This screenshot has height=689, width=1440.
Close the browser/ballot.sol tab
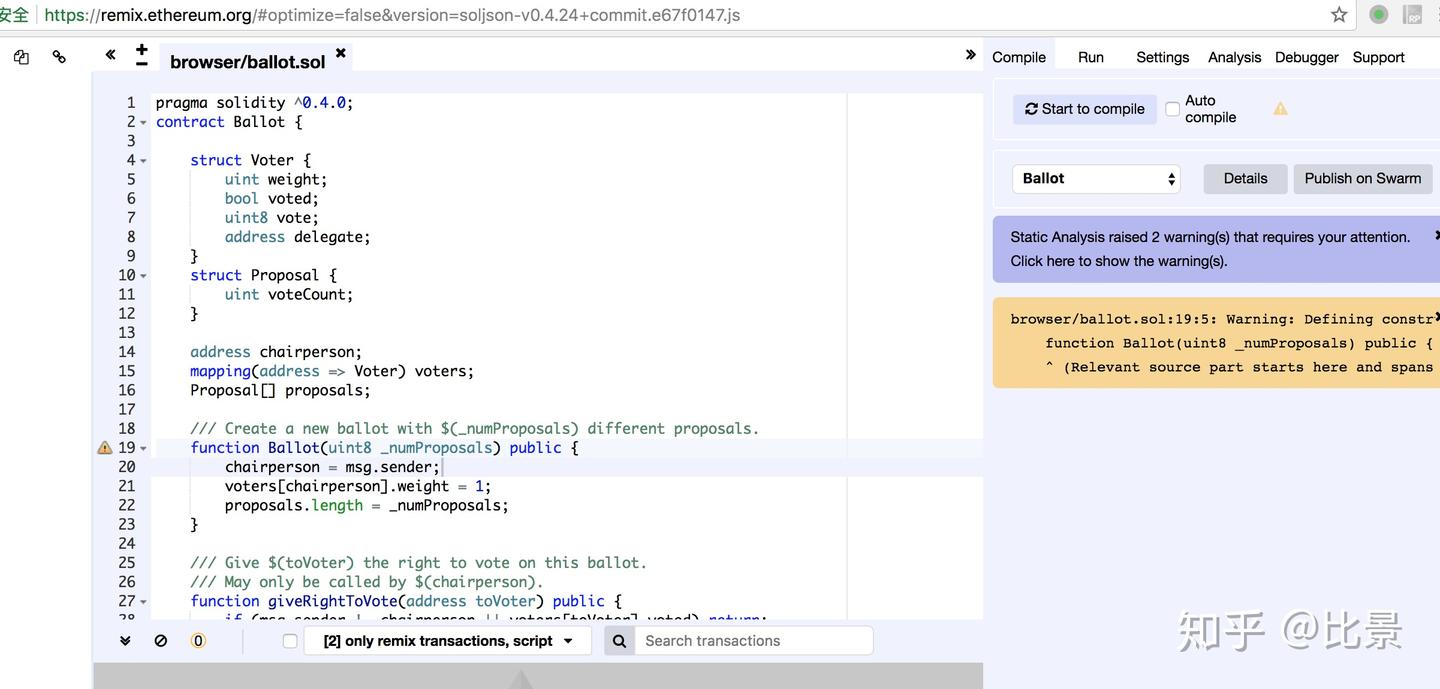pyautogui.click(x=340, y=53)
